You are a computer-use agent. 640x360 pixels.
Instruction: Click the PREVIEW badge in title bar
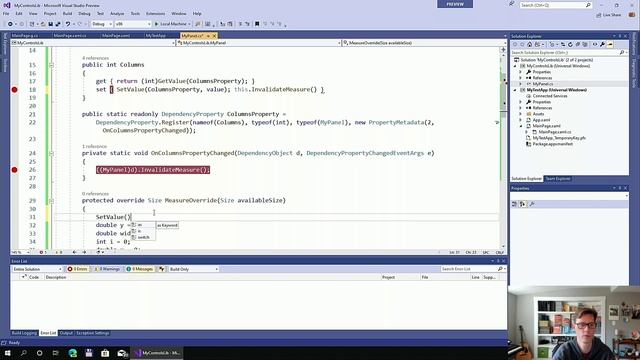click(455, 4)
